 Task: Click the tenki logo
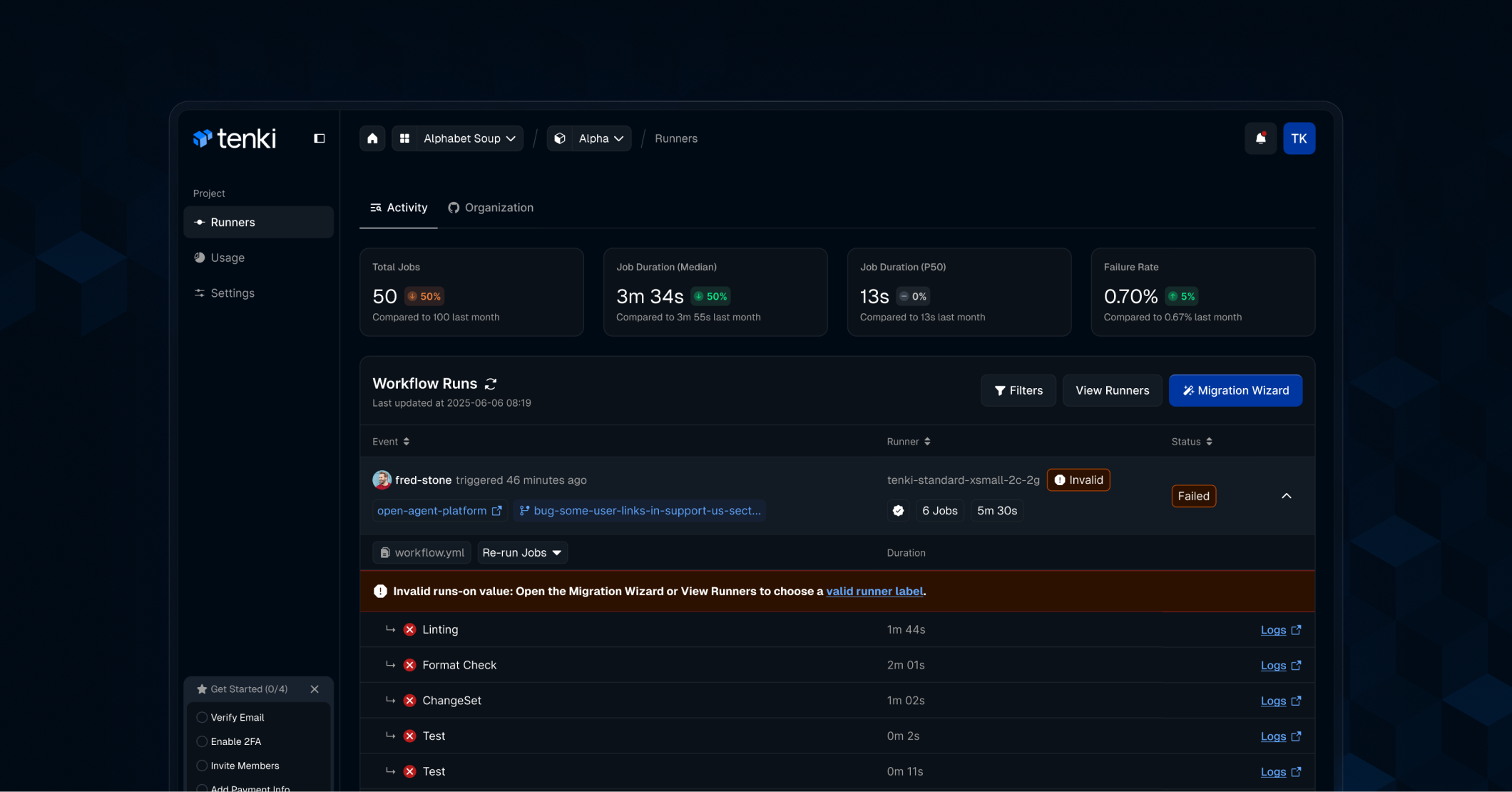coord(235,138)
